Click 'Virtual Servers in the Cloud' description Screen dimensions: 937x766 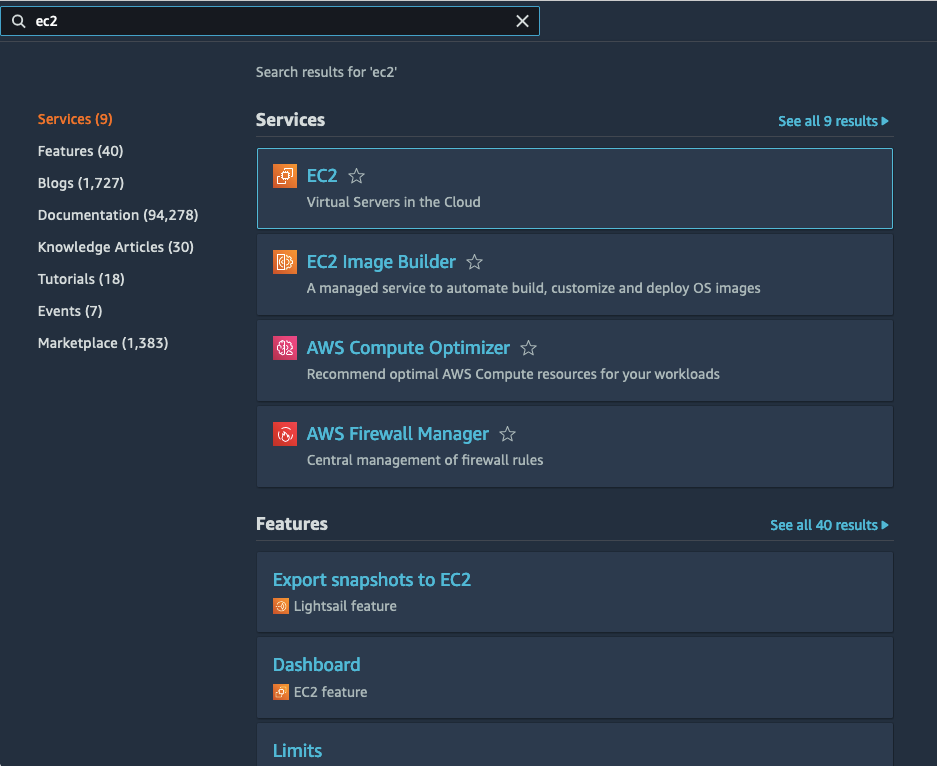tap(394, 203)
